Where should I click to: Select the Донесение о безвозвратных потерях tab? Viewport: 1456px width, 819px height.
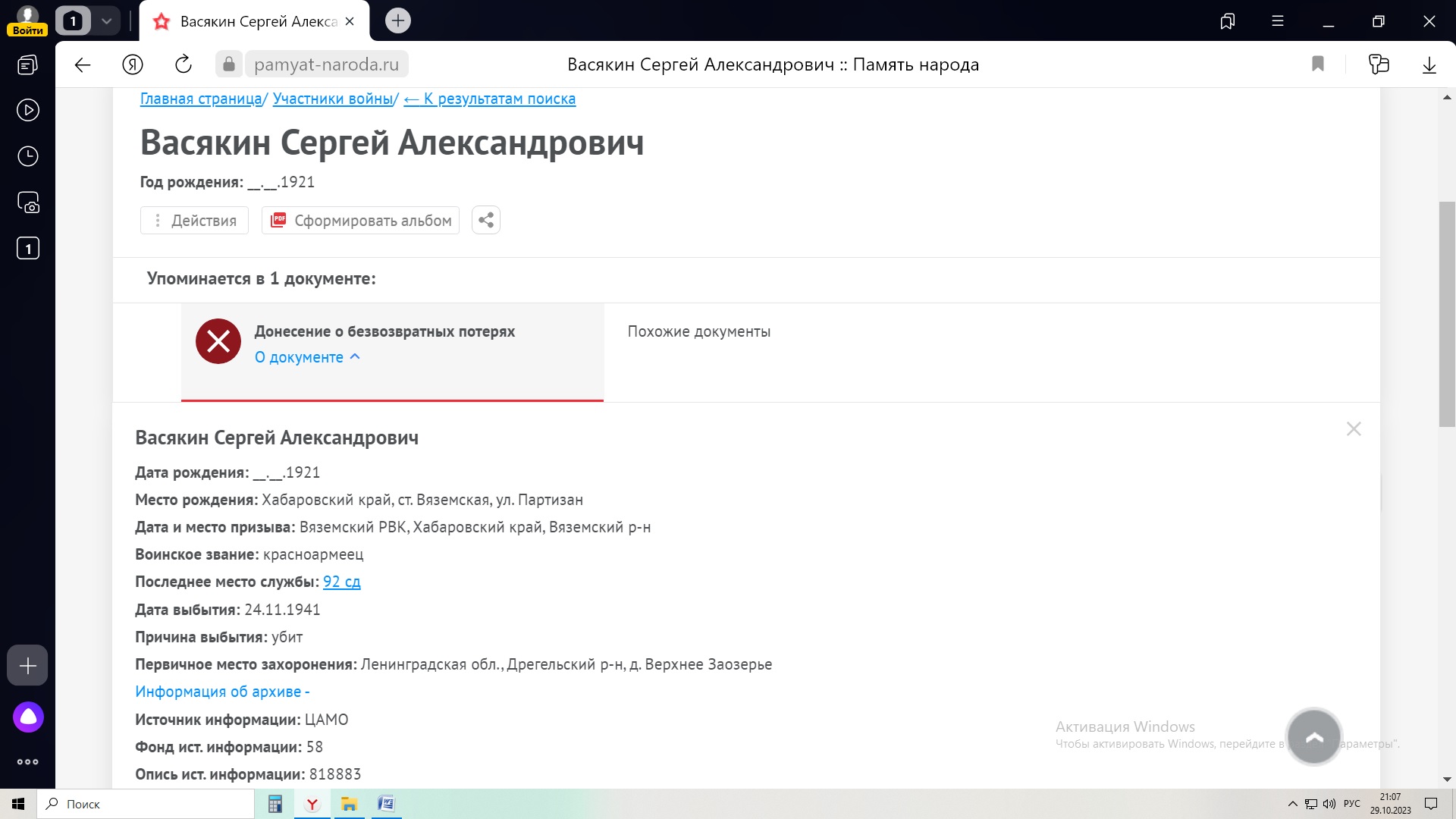(x=384, y=331)
